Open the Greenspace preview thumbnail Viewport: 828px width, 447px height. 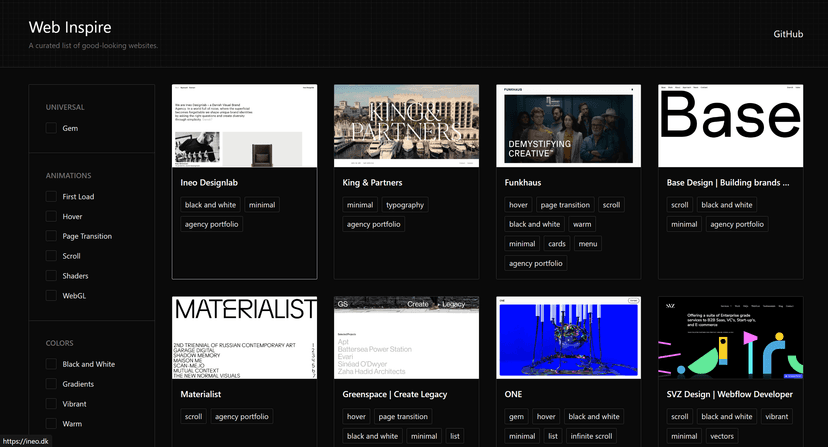pos(407,338)
